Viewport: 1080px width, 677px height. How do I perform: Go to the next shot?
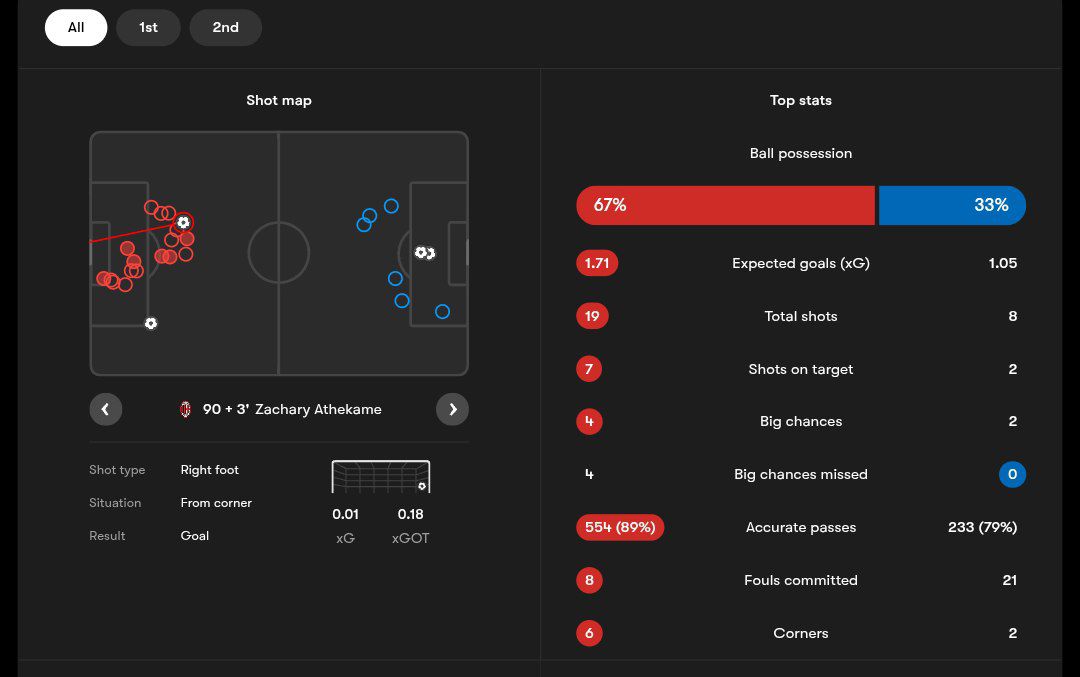pos(452,409)
